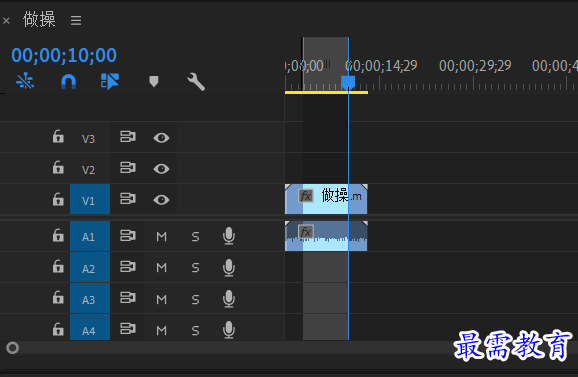Untarget the V1 track label
578x377 pixels.
90,199
